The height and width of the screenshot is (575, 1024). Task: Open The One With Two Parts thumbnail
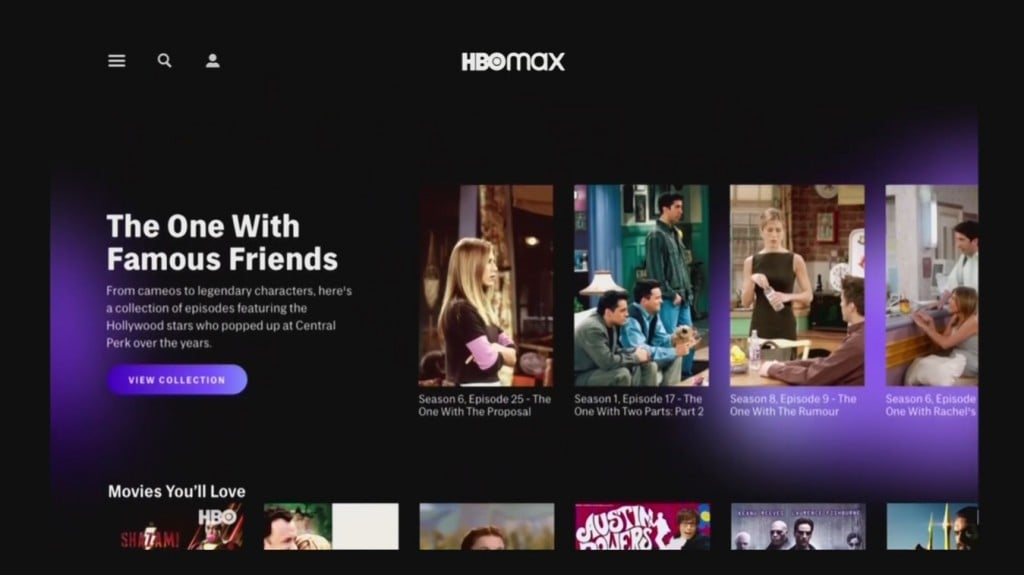[641, 286]
